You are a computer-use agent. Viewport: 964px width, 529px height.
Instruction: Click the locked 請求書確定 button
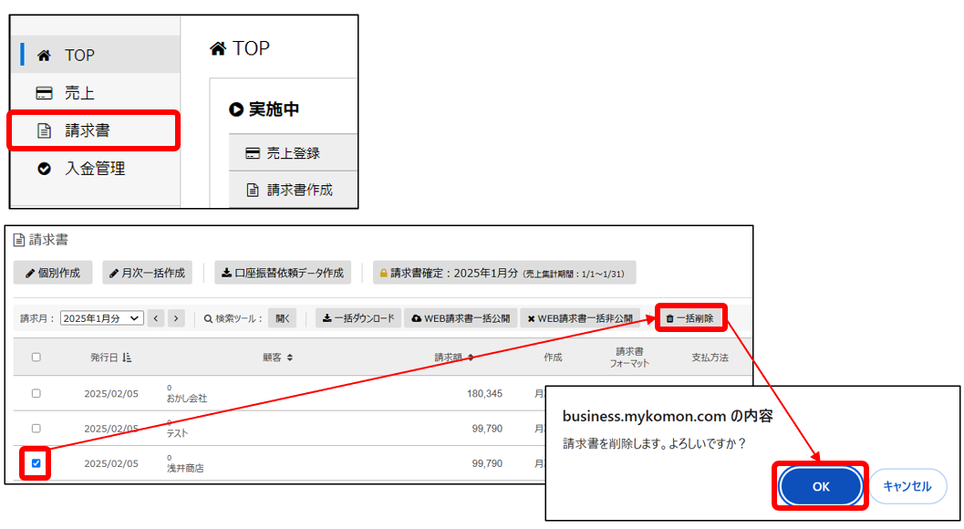(x=503, y=273)
